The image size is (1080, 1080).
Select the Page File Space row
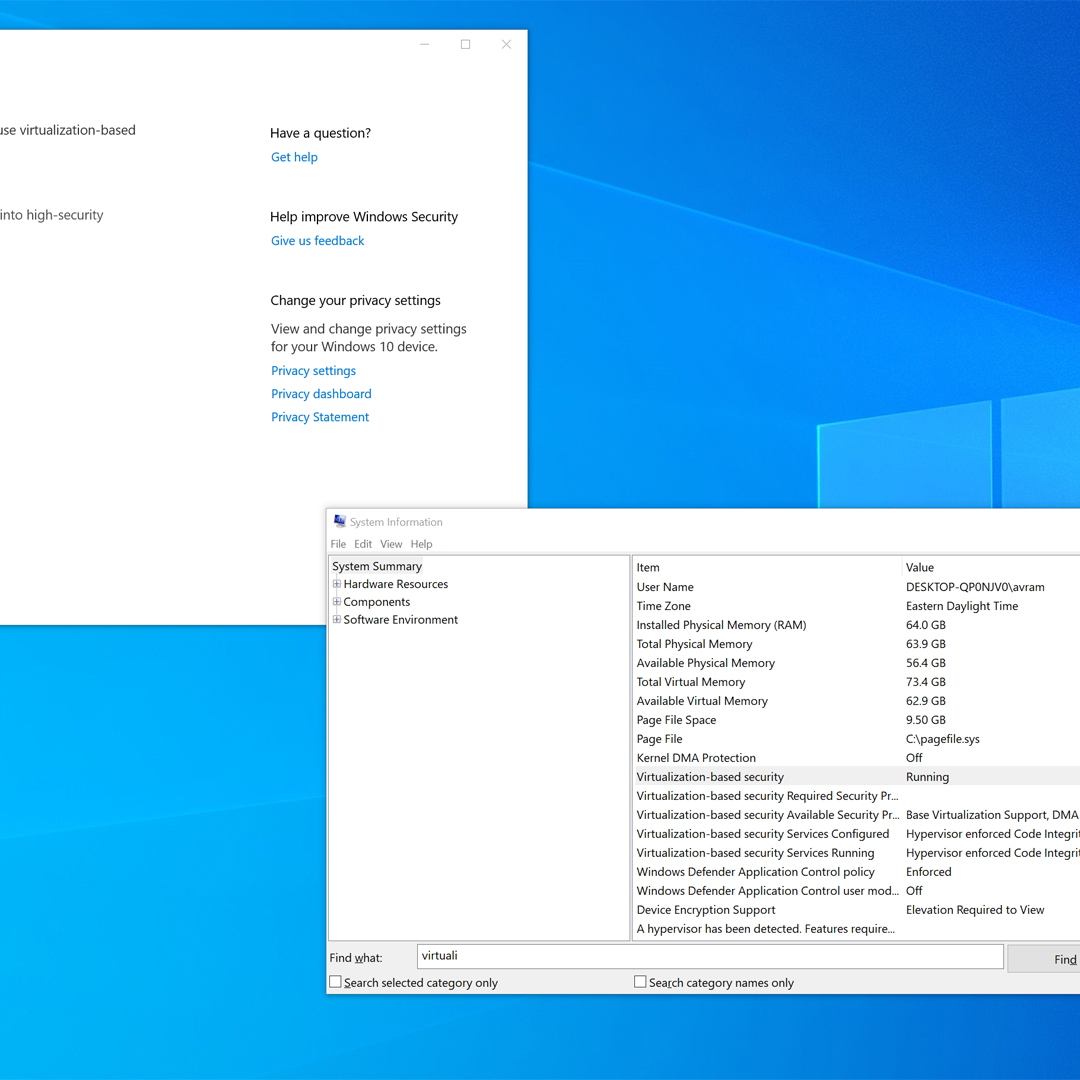pyautogui.click(x=856, y=720)
